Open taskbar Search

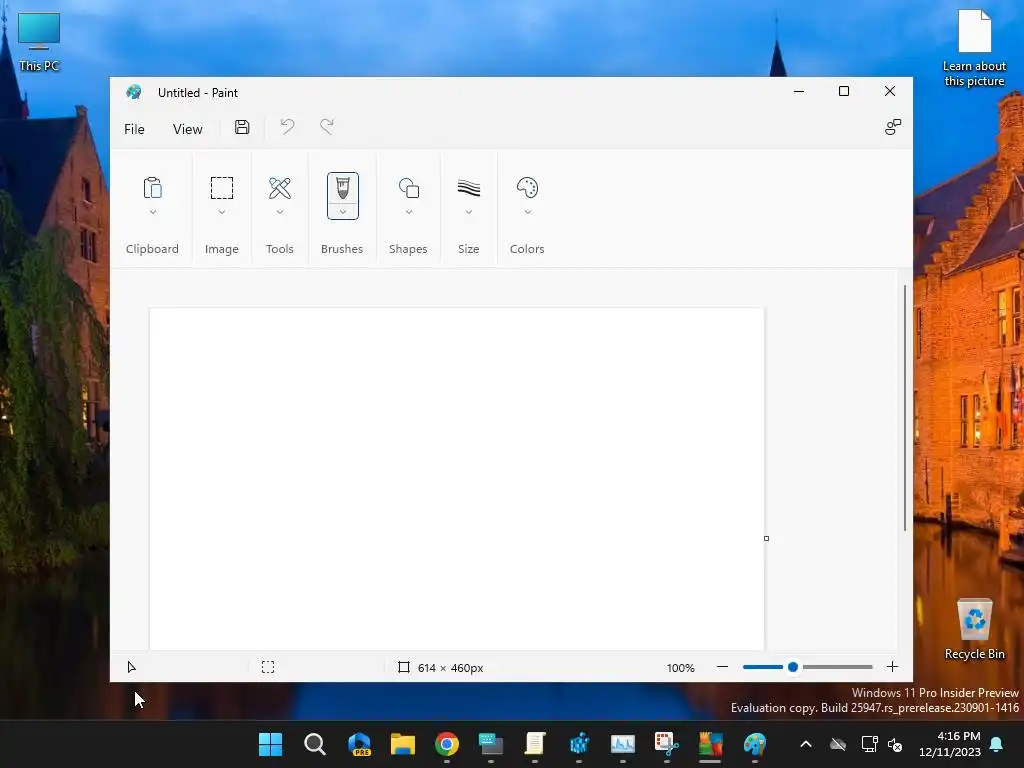(x=315, y=744)
